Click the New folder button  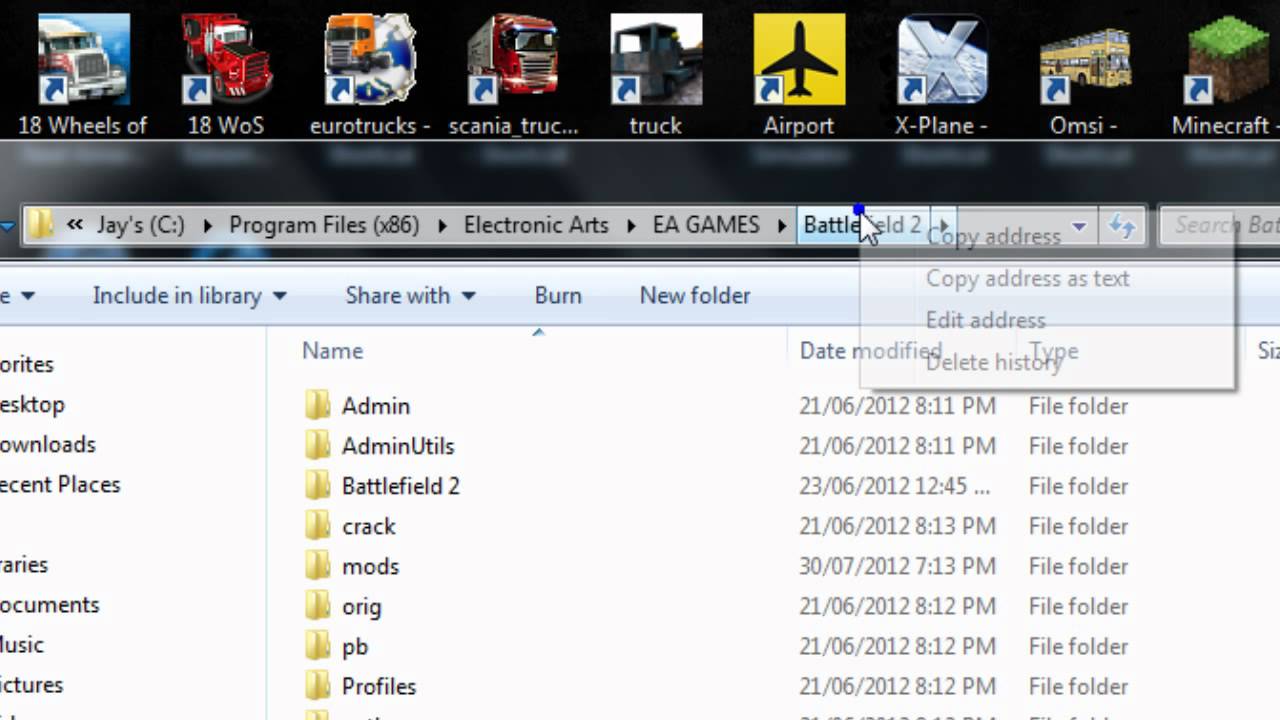695,295
